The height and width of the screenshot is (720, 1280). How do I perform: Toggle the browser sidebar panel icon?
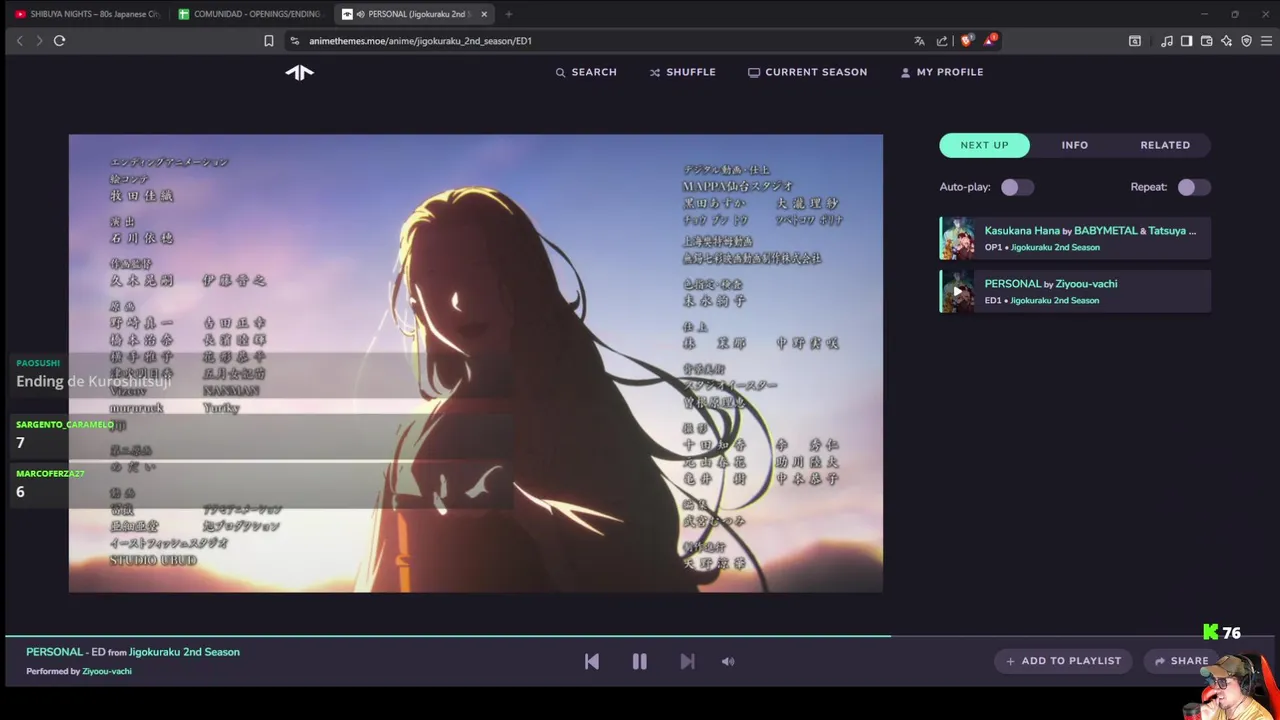tap(1186, 41)
